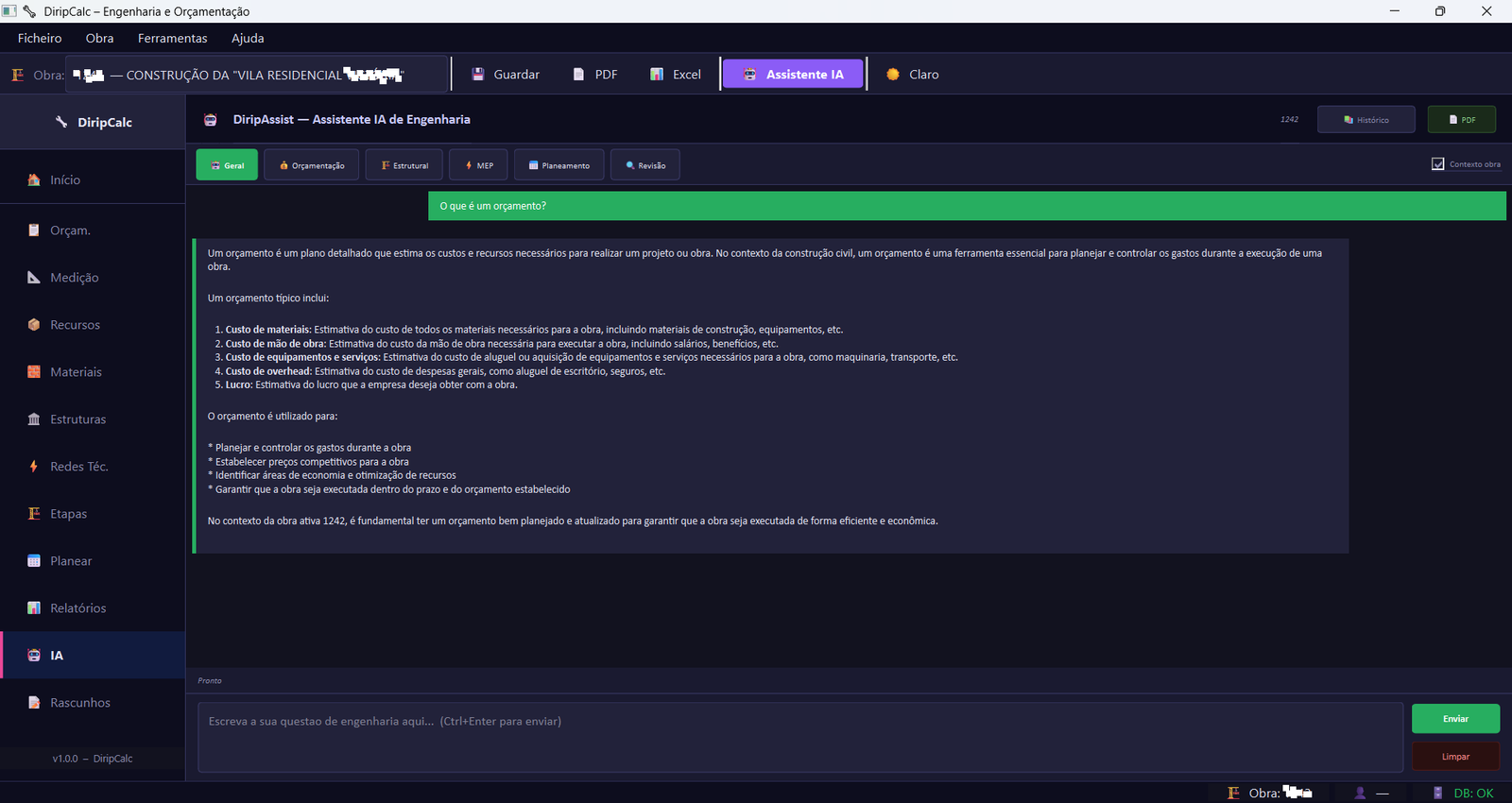Viewport: 1512px width, 803px height.
Task: Click the Assistente IA toolbar button
Action: pos(794,75)
